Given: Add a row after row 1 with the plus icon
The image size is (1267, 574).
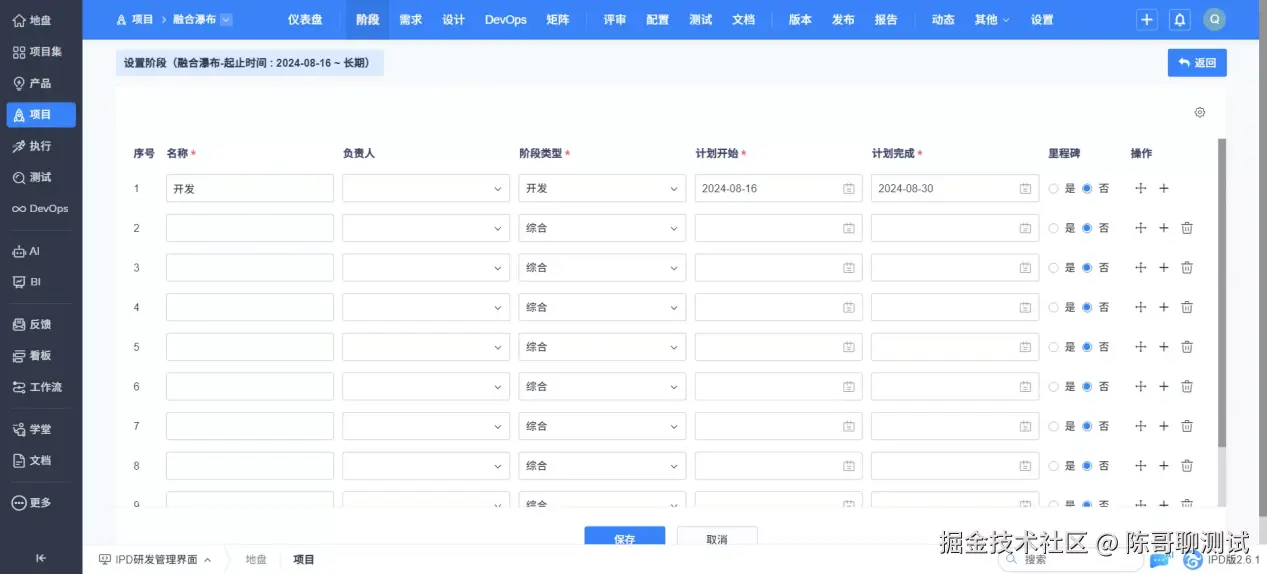Looking at the screenshot, I should coord(1164,188).
